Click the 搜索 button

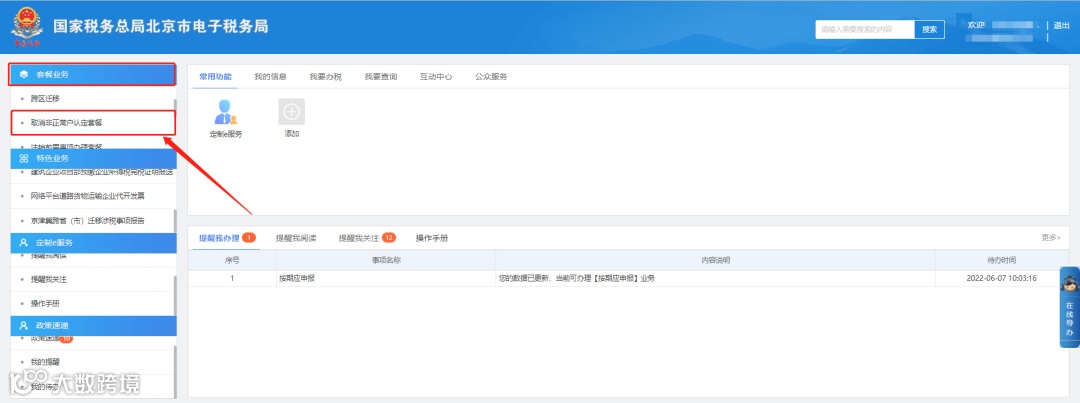pyautogui.click(x=929, y=29)
